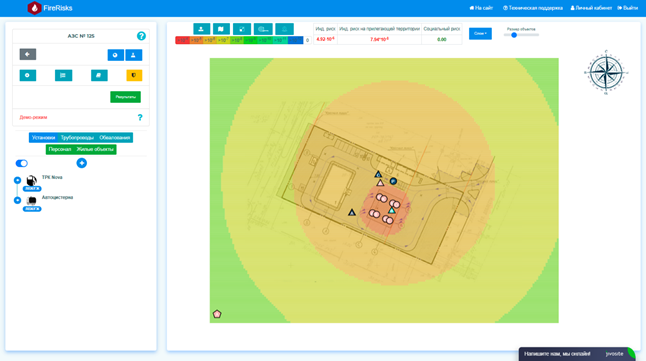The height and width of the screenshot is (361, 646).
Task: Click the pink pentagon marker on map
Action: [217, 314]
